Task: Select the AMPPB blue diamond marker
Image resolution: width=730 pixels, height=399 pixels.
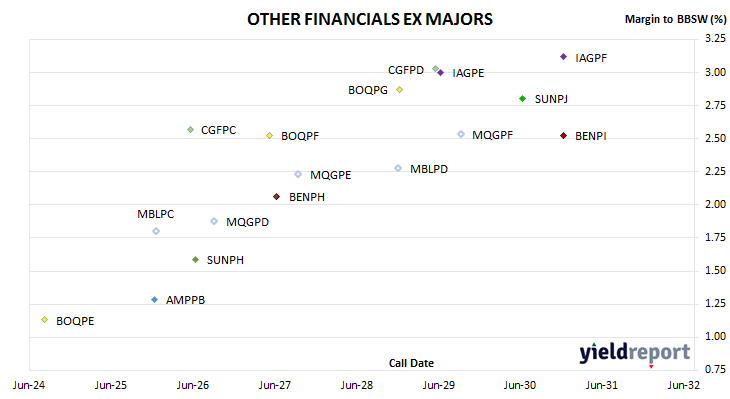Action: [x=155, y=299]
